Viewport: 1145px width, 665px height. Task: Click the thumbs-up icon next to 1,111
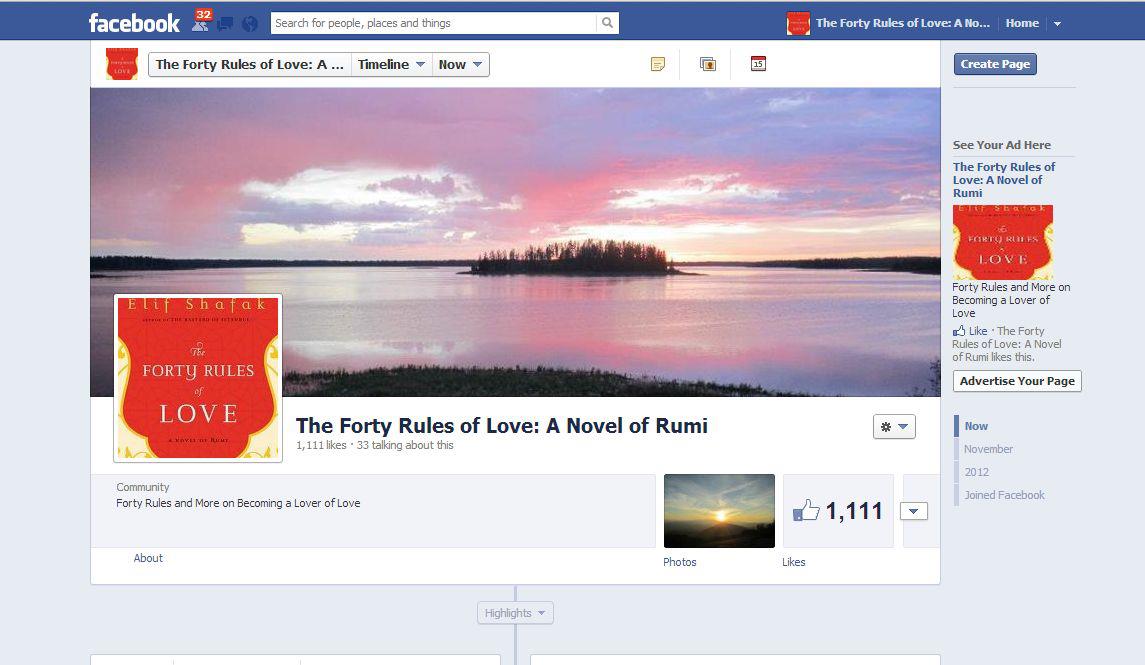tap(806, 510)
